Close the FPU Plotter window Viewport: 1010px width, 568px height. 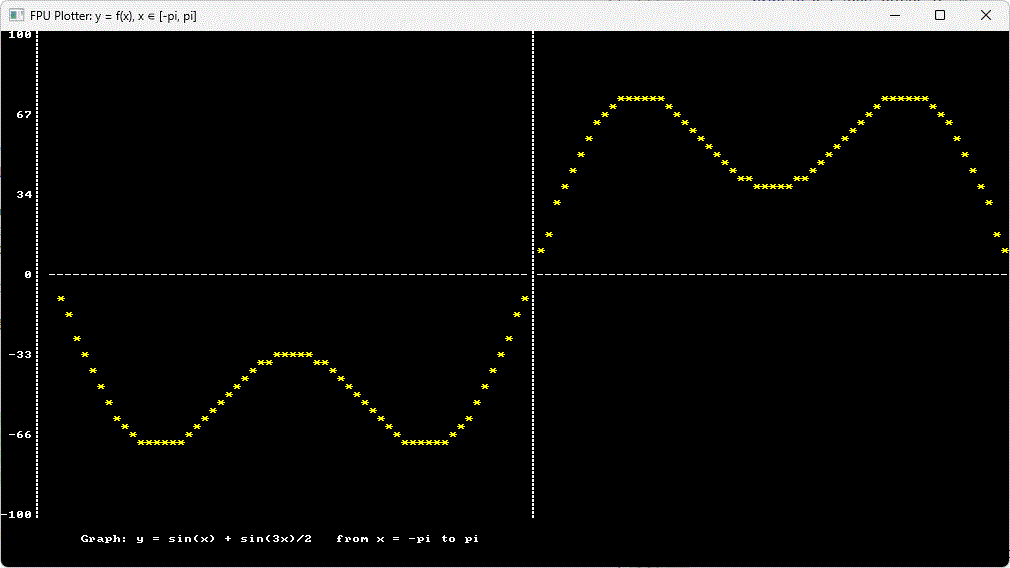click(x=986, y=15)
